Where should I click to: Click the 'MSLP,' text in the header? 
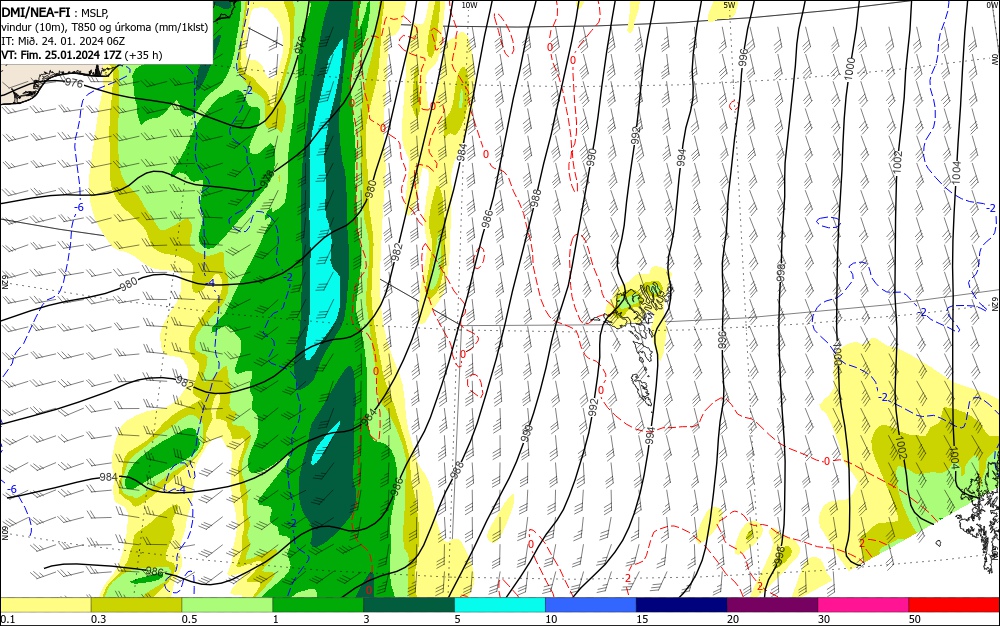pyautogui.click(x=96, y=11)
